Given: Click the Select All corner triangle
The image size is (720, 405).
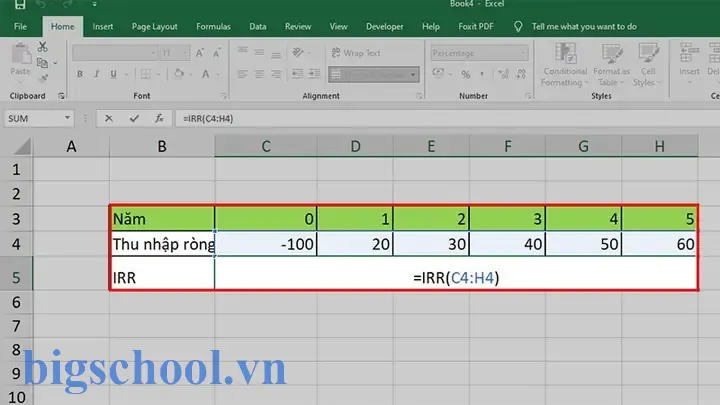Looking at the screenshot, I should click(22, 146).
